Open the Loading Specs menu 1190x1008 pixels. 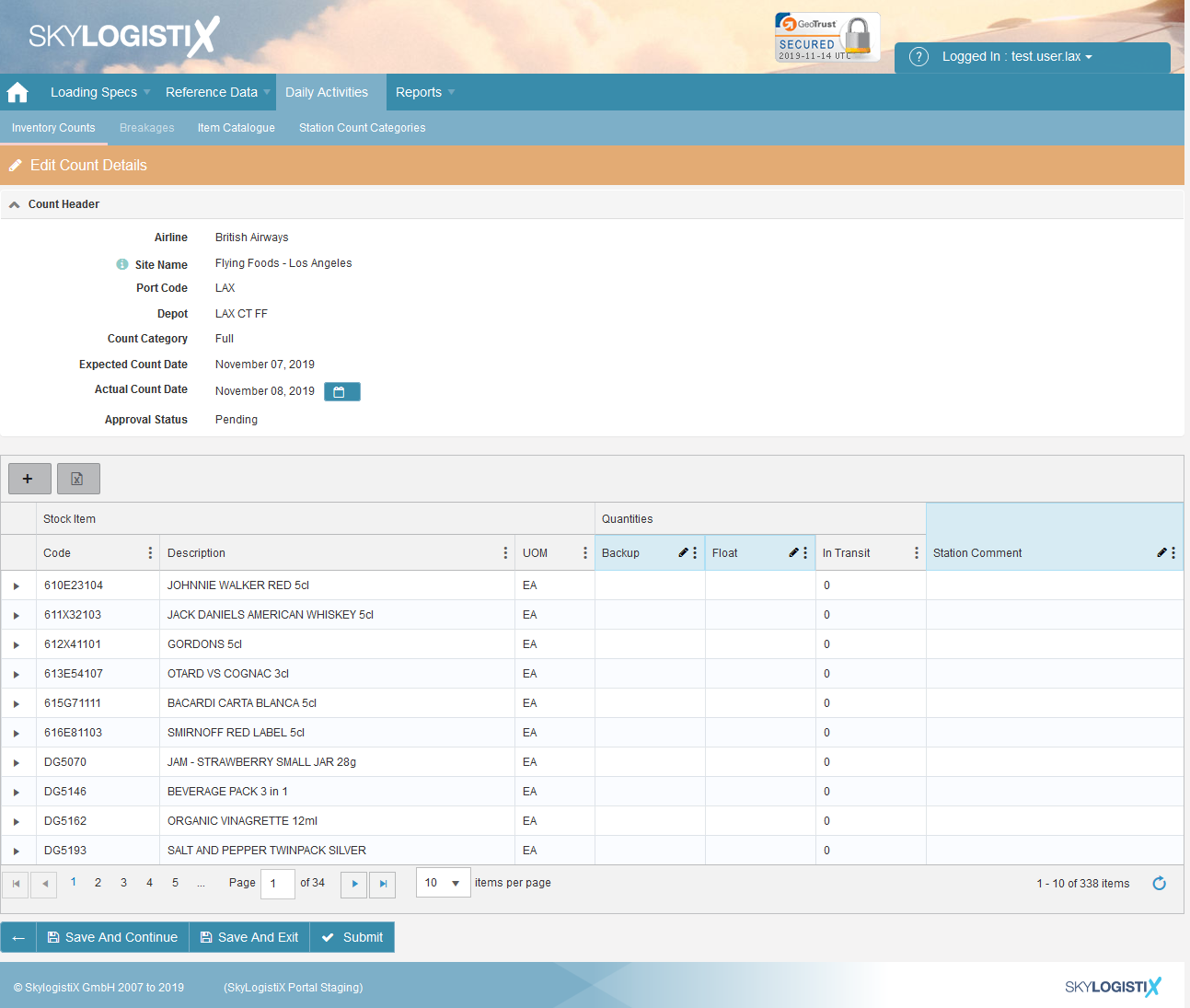pyautogui.click(x=99, y=92)
